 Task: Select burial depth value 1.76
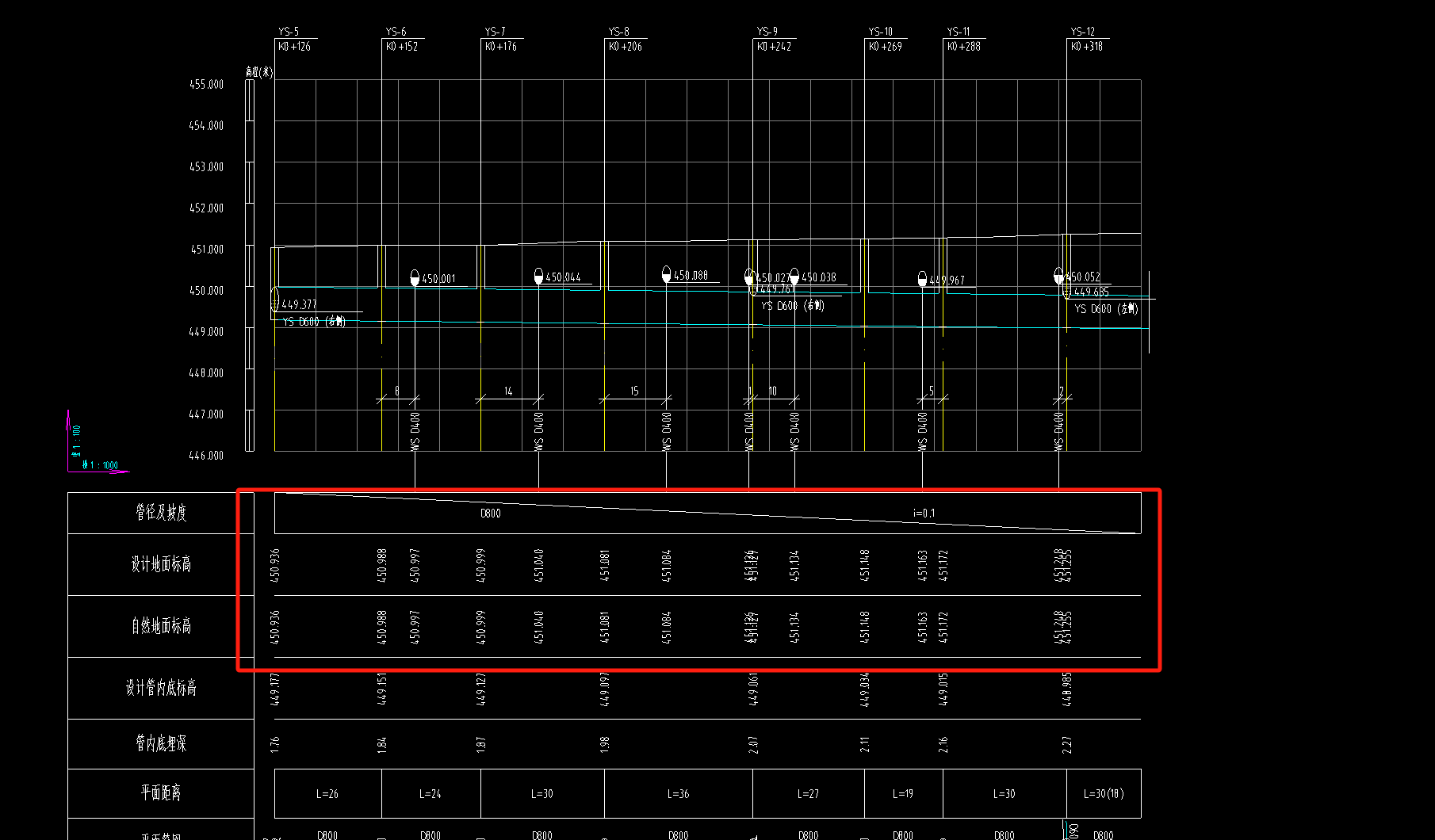coord(275,744)
